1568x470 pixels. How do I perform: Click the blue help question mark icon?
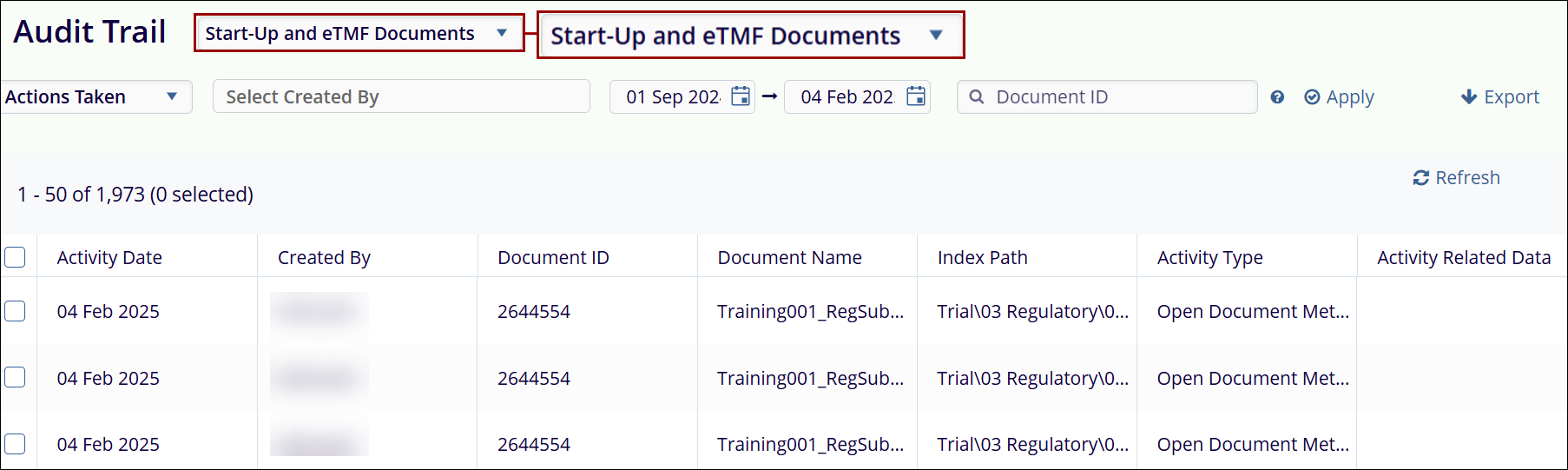coord(1277,97)
